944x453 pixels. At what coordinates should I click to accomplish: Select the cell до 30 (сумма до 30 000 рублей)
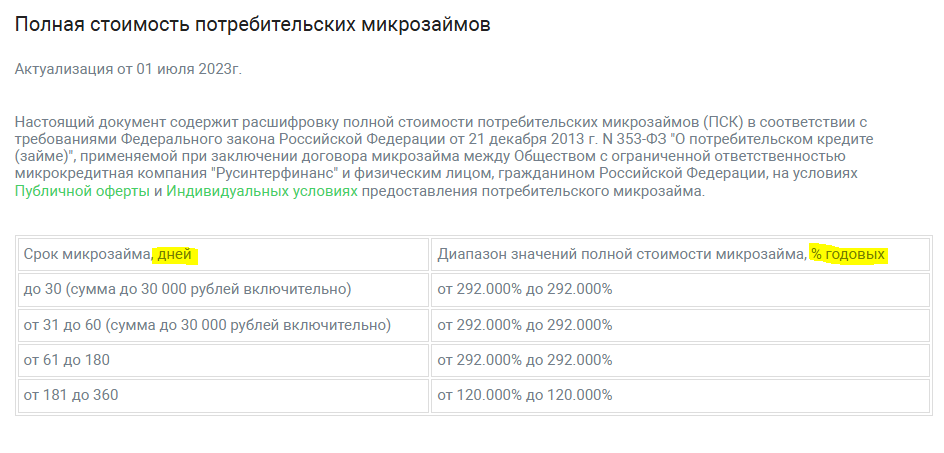(x=223, y=290)
